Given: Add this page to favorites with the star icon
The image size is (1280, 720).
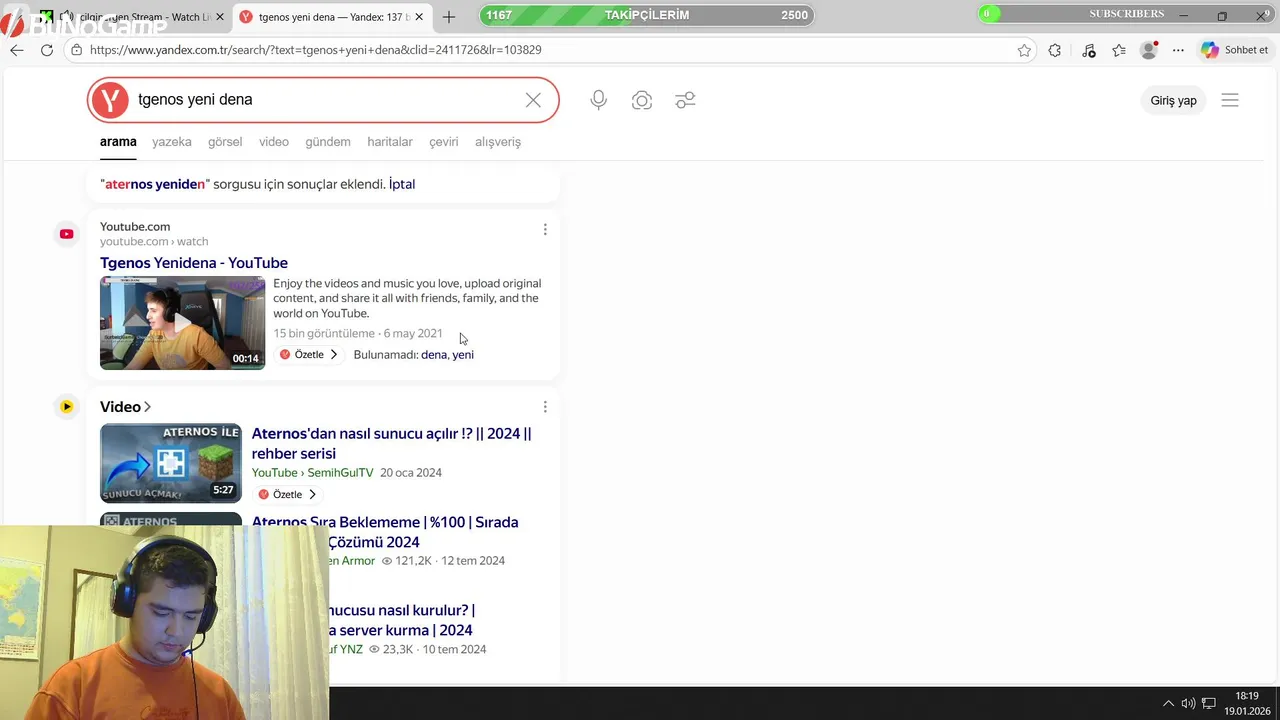Looking at the screenshot, I should pos(1024,50).
